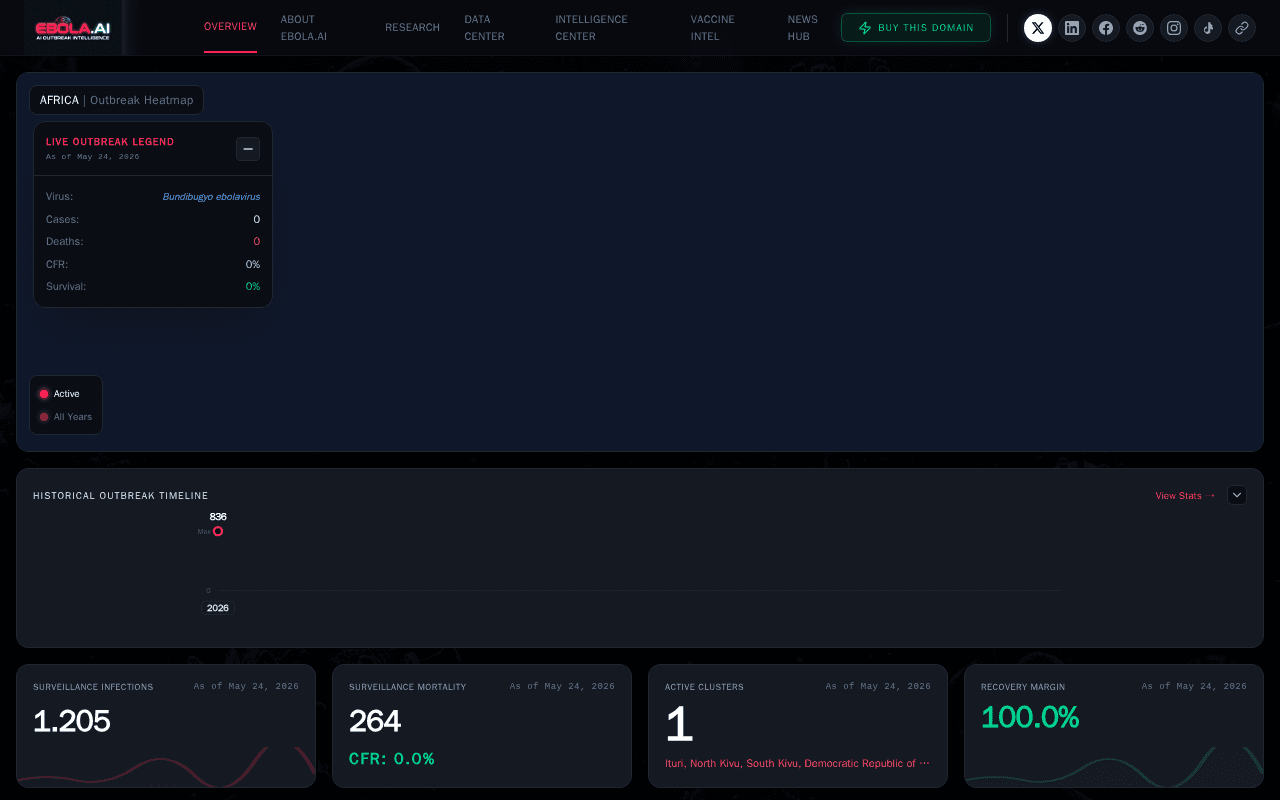Viewport: 1280px width, 800px height.
Task: Go to the Overview tab
Action: point(230,27)
